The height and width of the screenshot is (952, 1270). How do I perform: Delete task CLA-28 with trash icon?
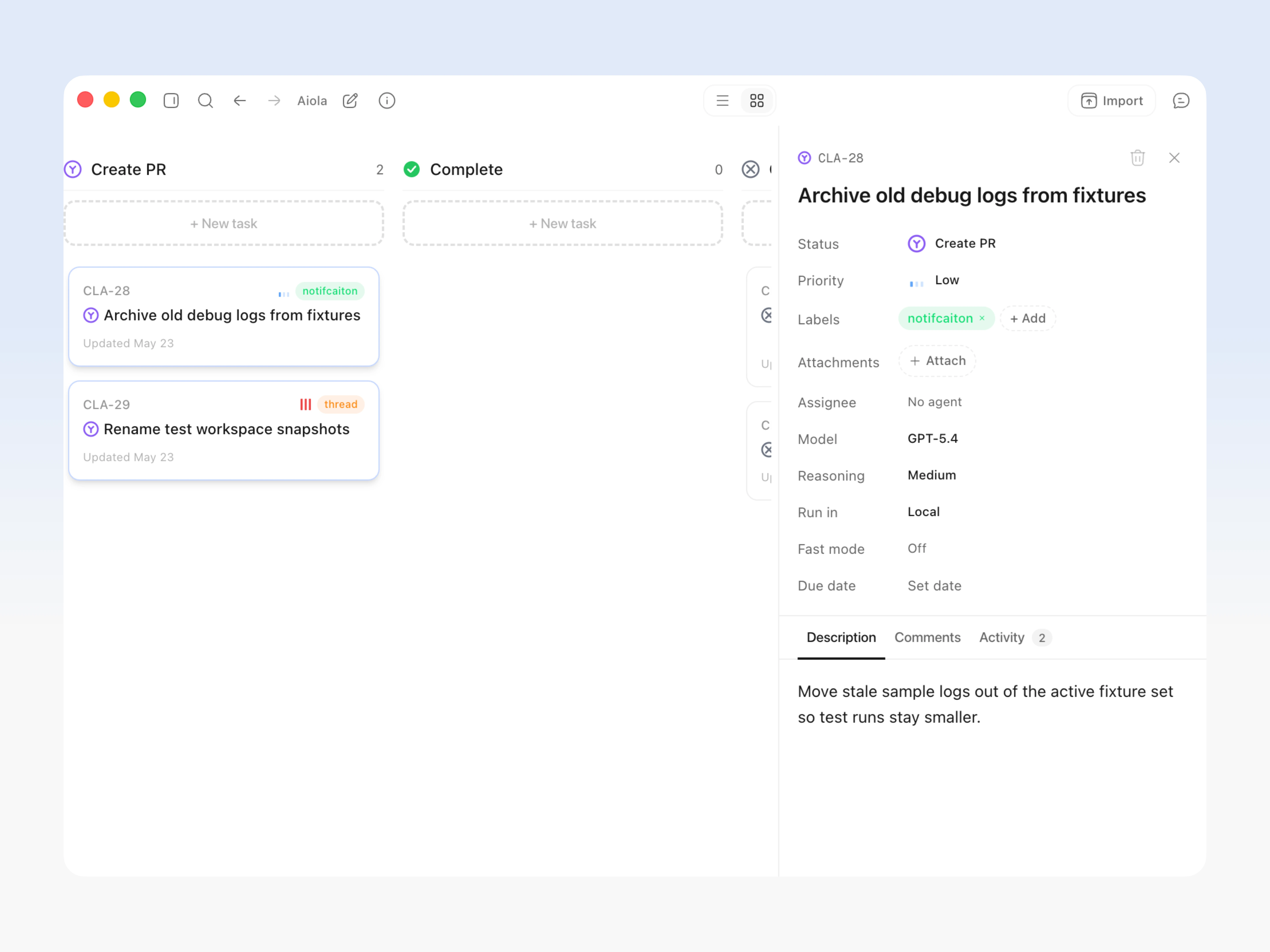coord(1137,158)
